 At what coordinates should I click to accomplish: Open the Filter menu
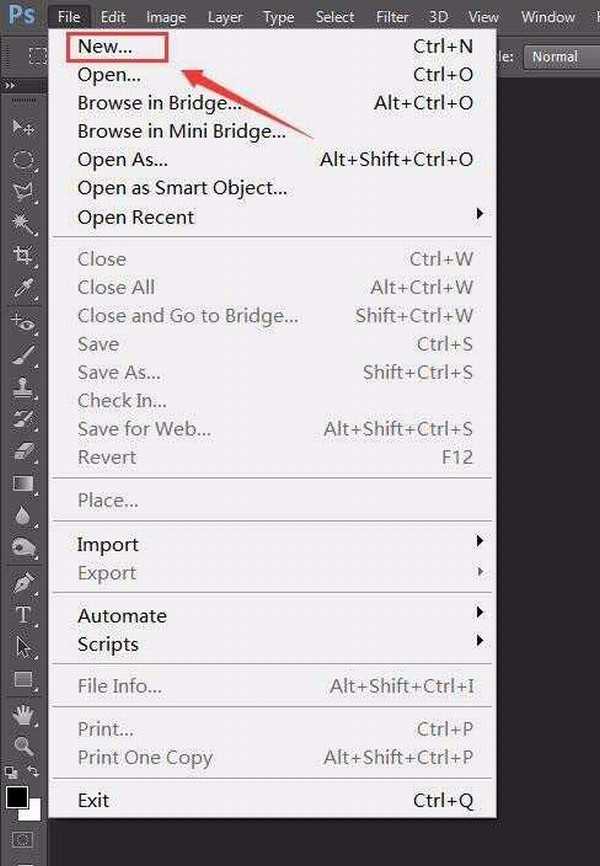pos(391,17)
